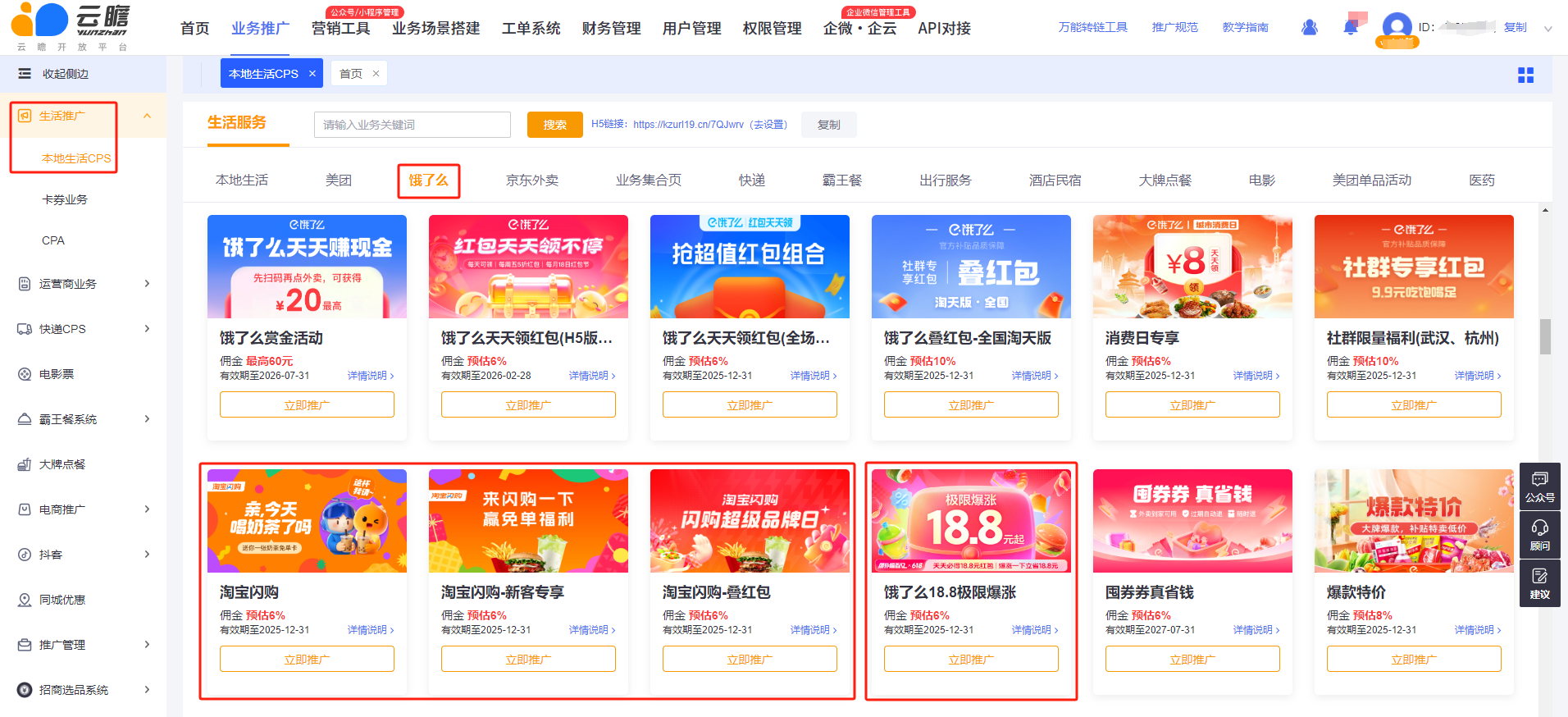Click 立即推广 for 爆款特价

point(1414,659)
